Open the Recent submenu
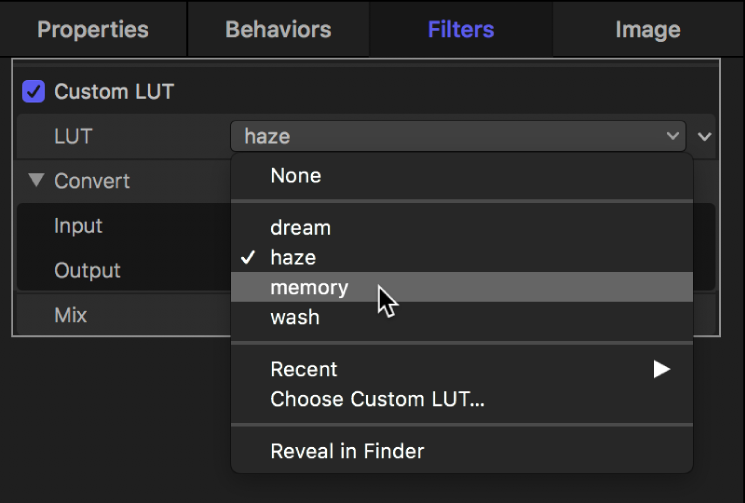The height and width of the screenshot is (503, 745). pos(304,370)
